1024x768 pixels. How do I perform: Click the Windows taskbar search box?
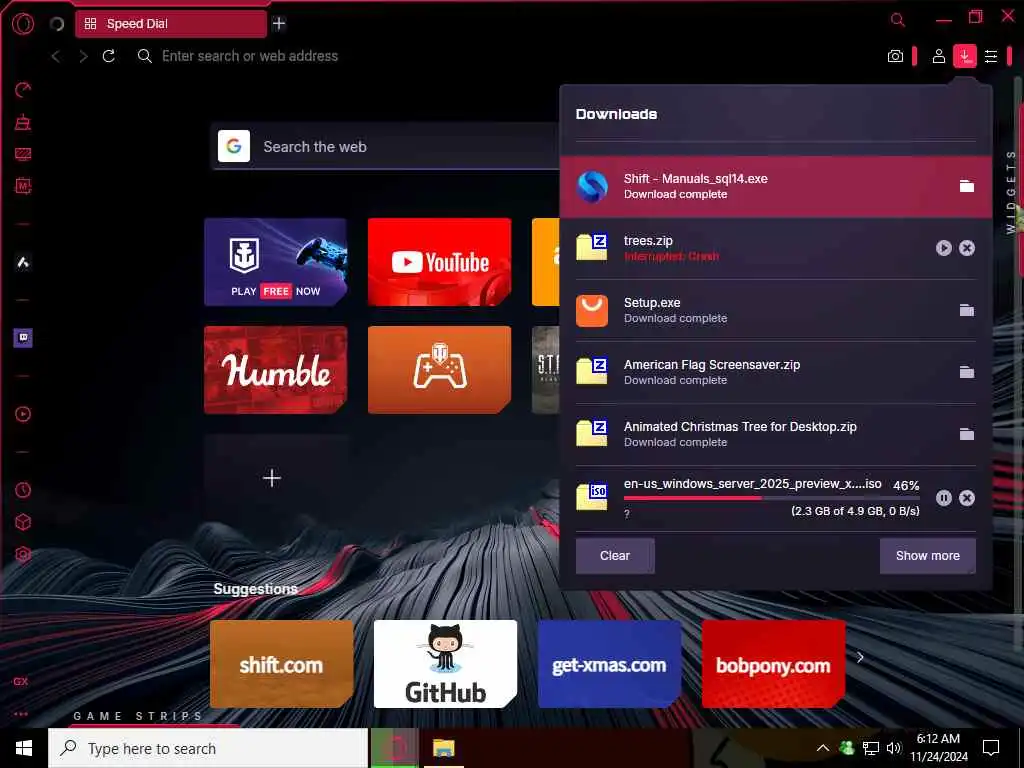click(x=208, y=748)
